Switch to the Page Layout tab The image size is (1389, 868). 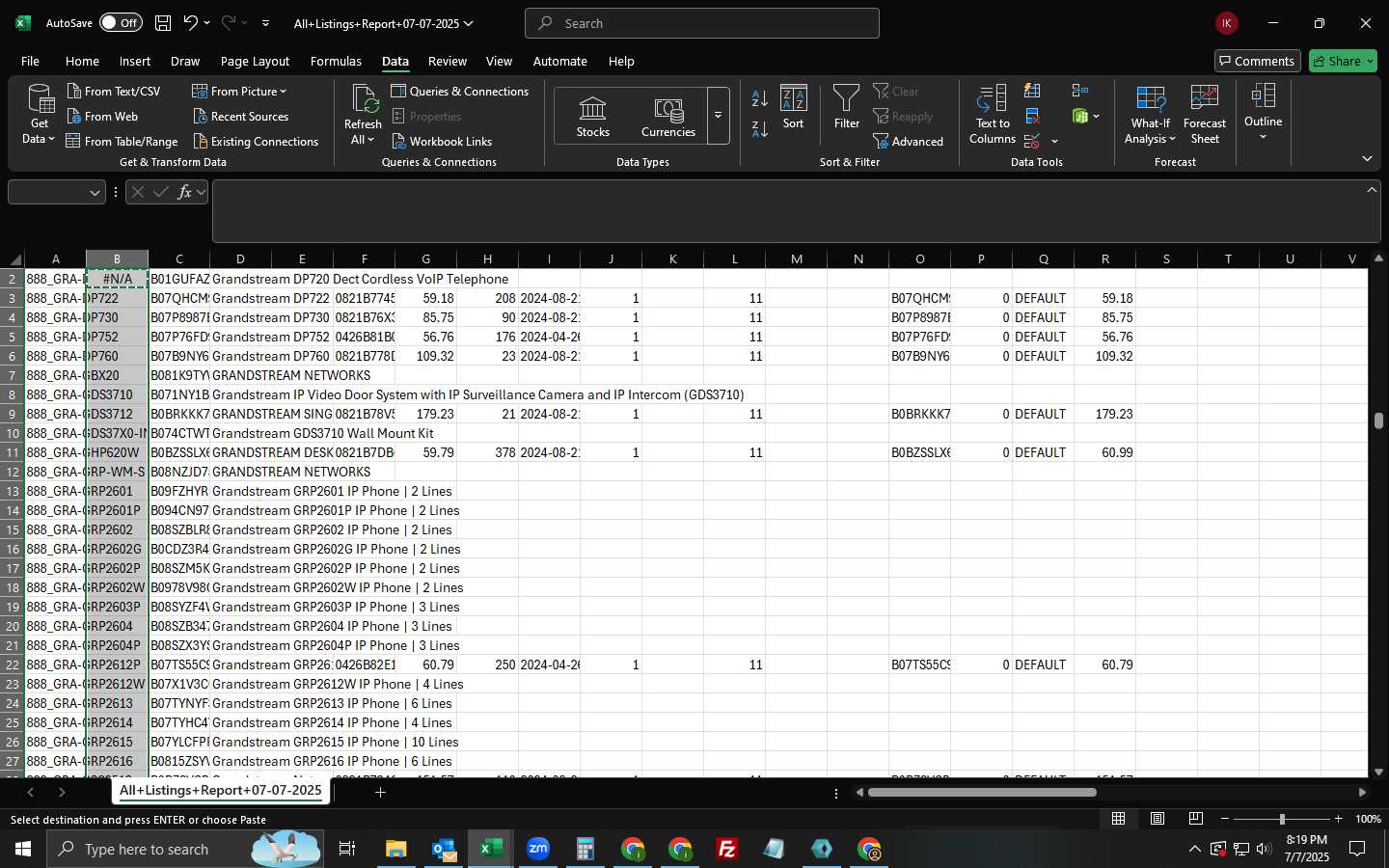point(255,61)
